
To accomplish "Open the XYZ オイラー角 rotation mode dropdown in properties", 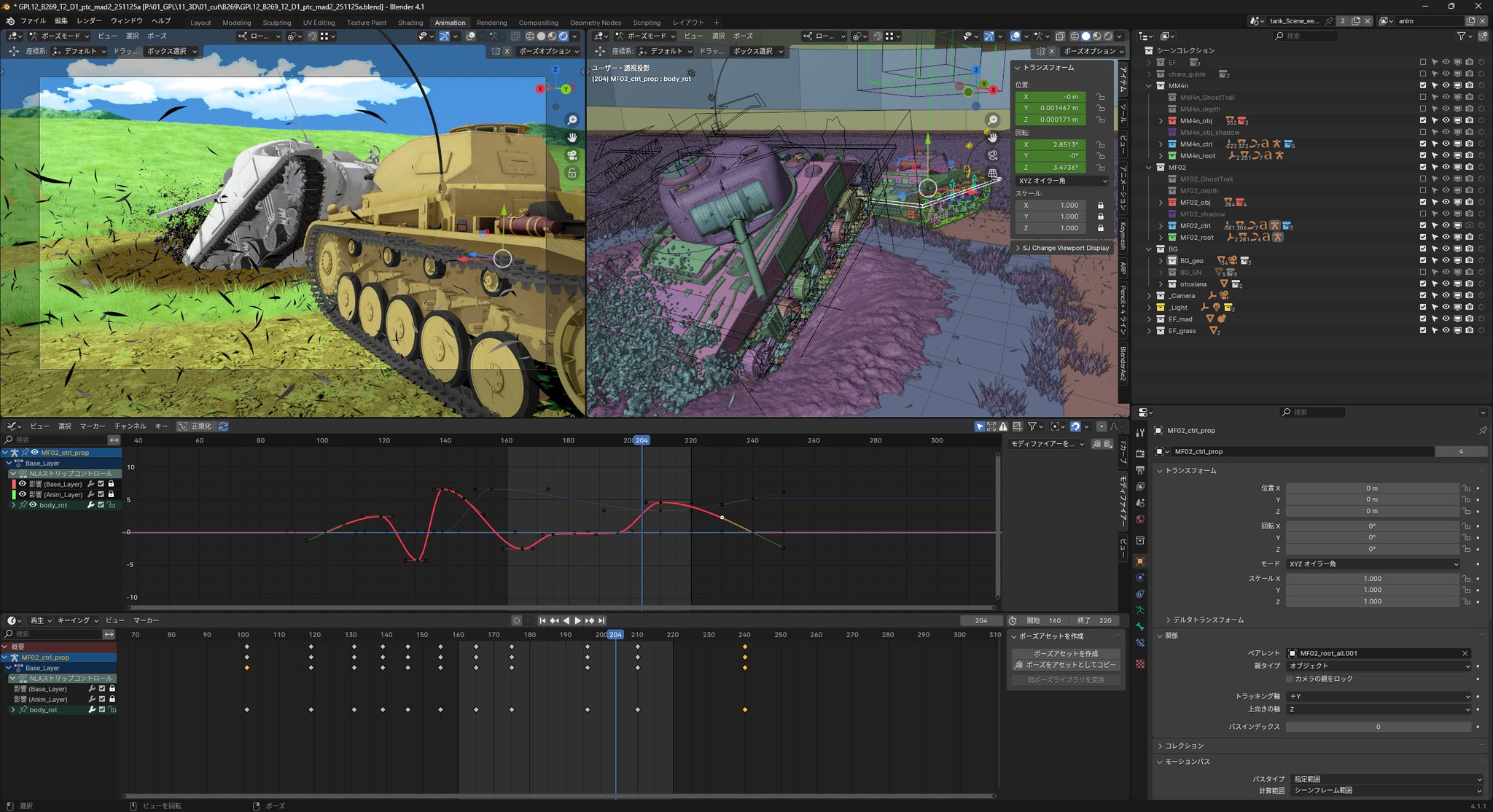I will [1373, 564].
